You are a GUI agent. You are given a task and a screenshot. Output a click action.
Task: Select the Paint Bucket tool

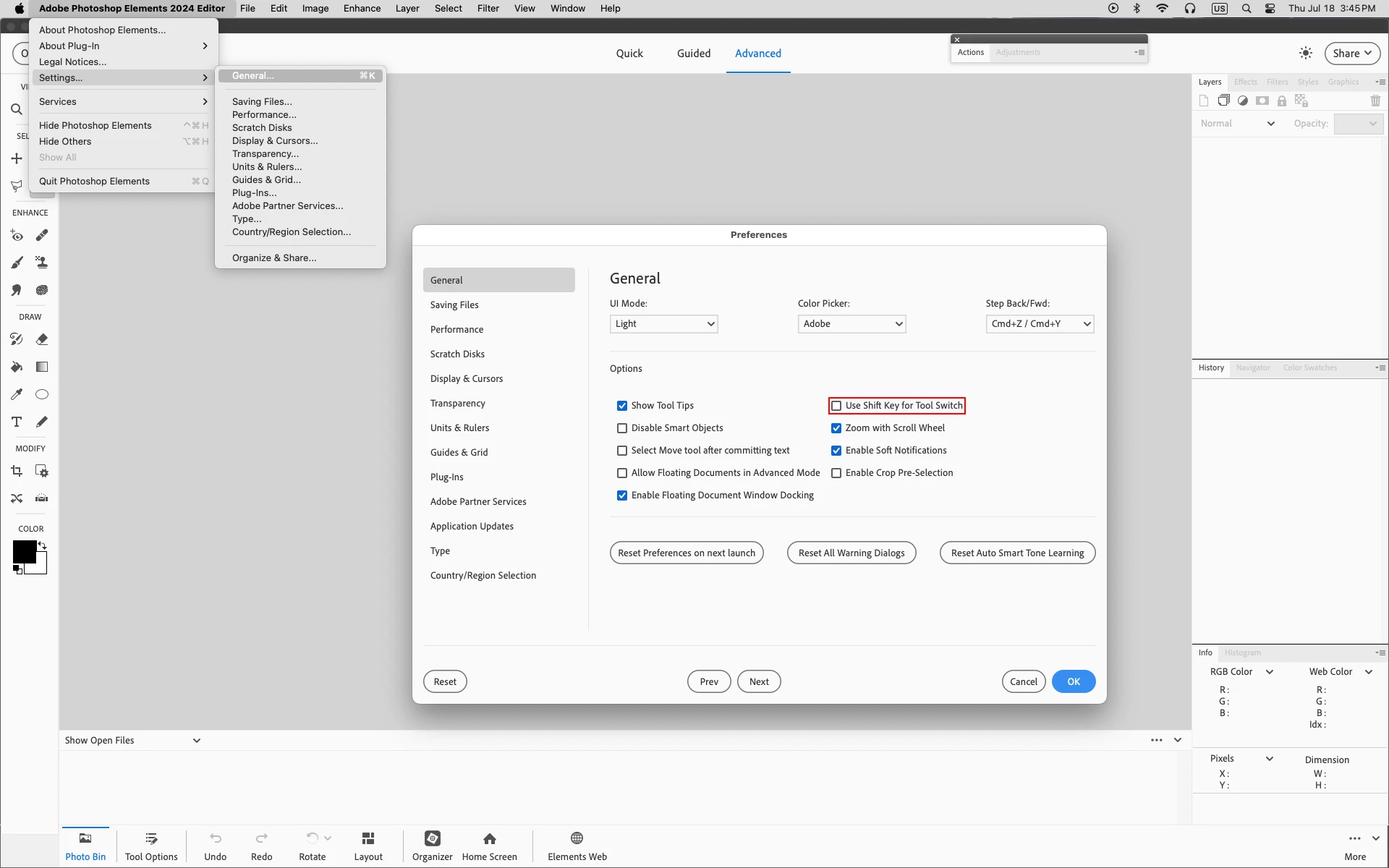pos(17,367)
